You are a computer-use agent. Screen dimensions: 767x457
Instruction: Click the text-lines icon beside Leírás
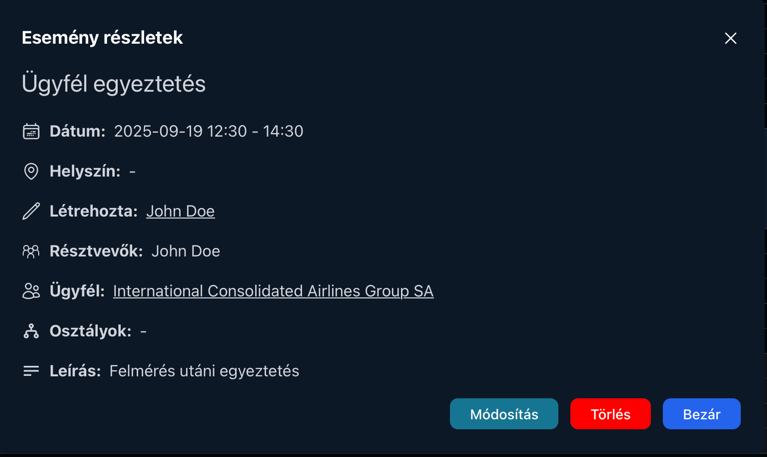[x=31, y=371]
